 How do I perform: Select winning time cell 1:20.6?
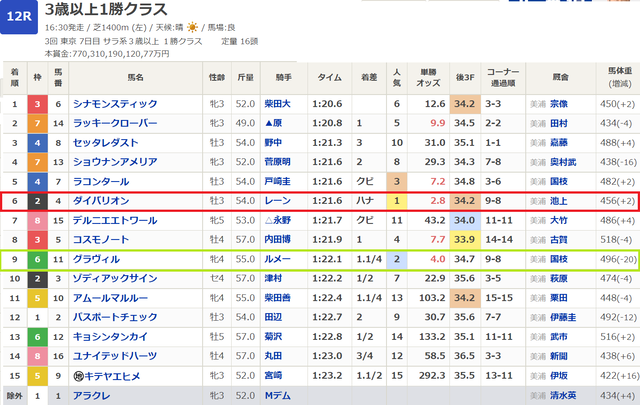pyautogui.click(x=327, y=104)
